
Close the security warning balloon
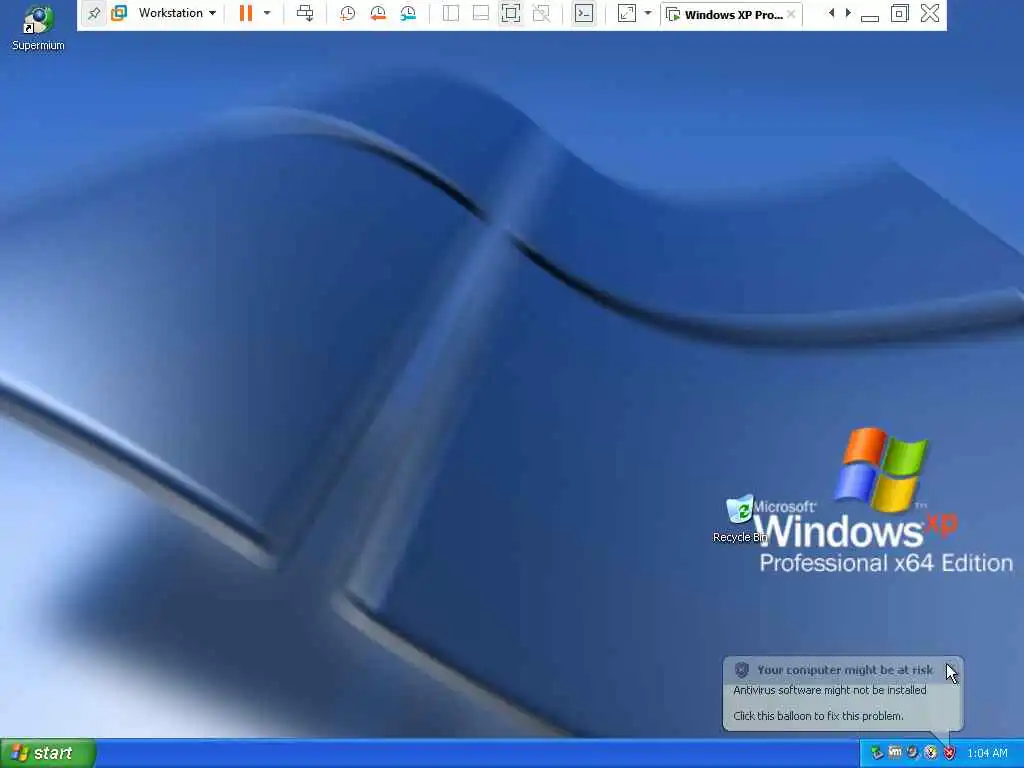950,669
